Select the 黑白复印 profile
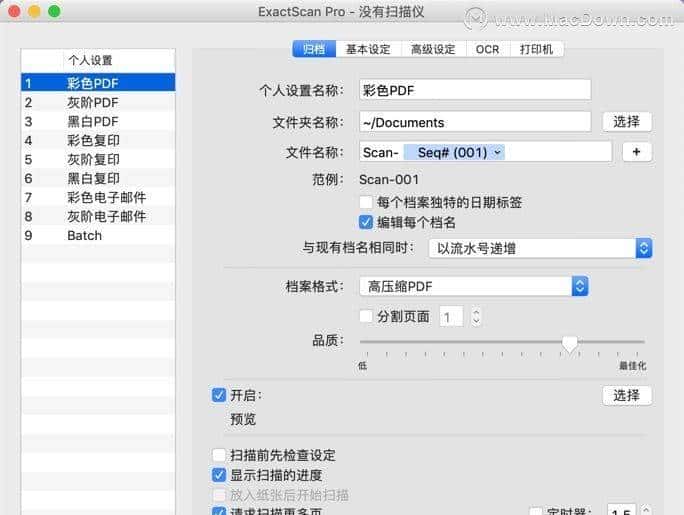This screenshot has height=515, width=684. pyautogui.click(x=98, y=178)
